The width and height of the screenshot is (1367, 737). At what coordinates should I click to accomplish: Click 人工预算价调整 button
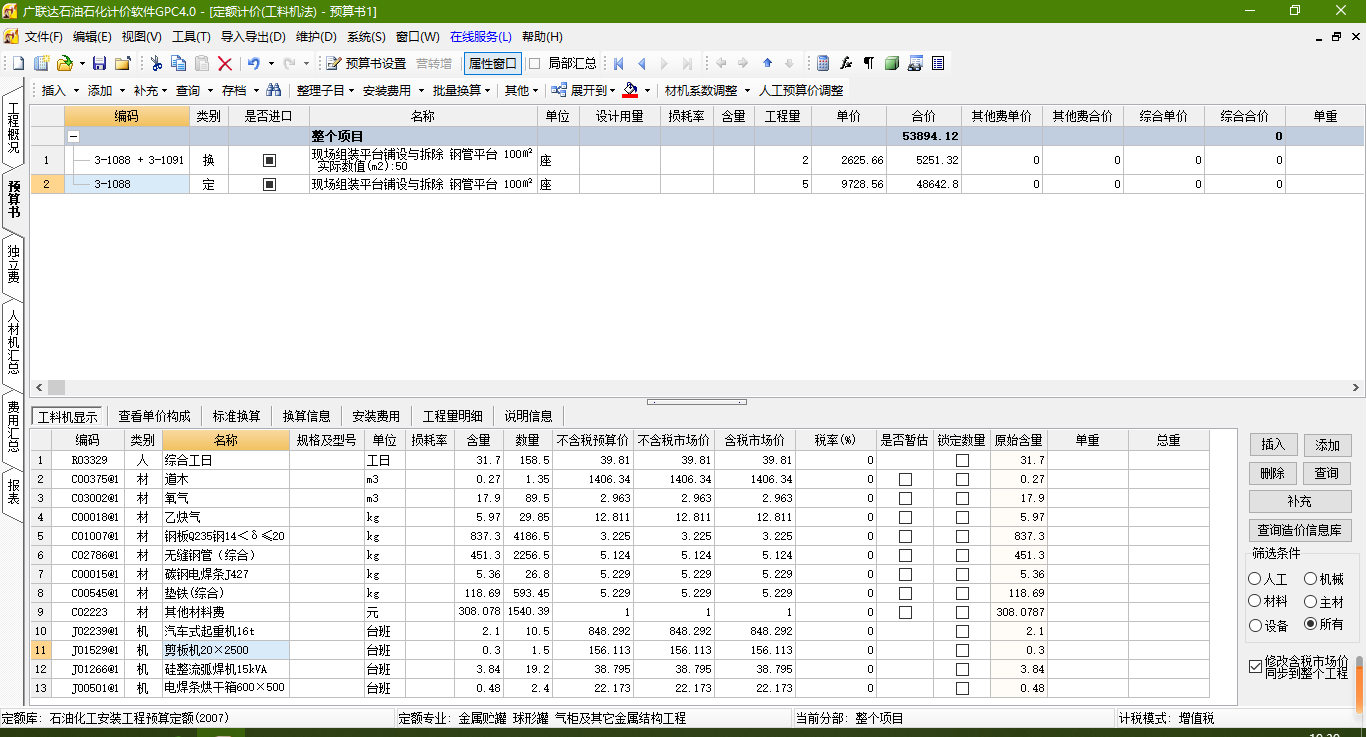[x=801, y=90]
